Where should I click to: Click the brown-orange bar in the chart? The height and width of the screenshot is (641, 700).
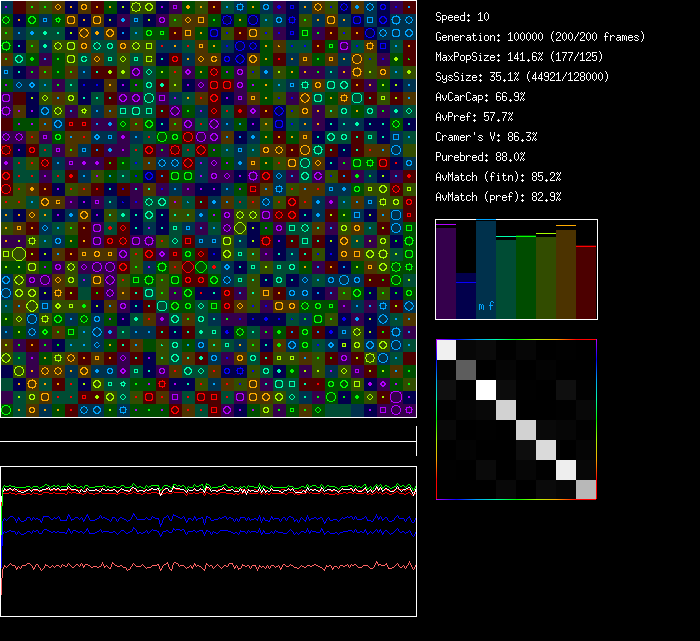coord(566,273)
